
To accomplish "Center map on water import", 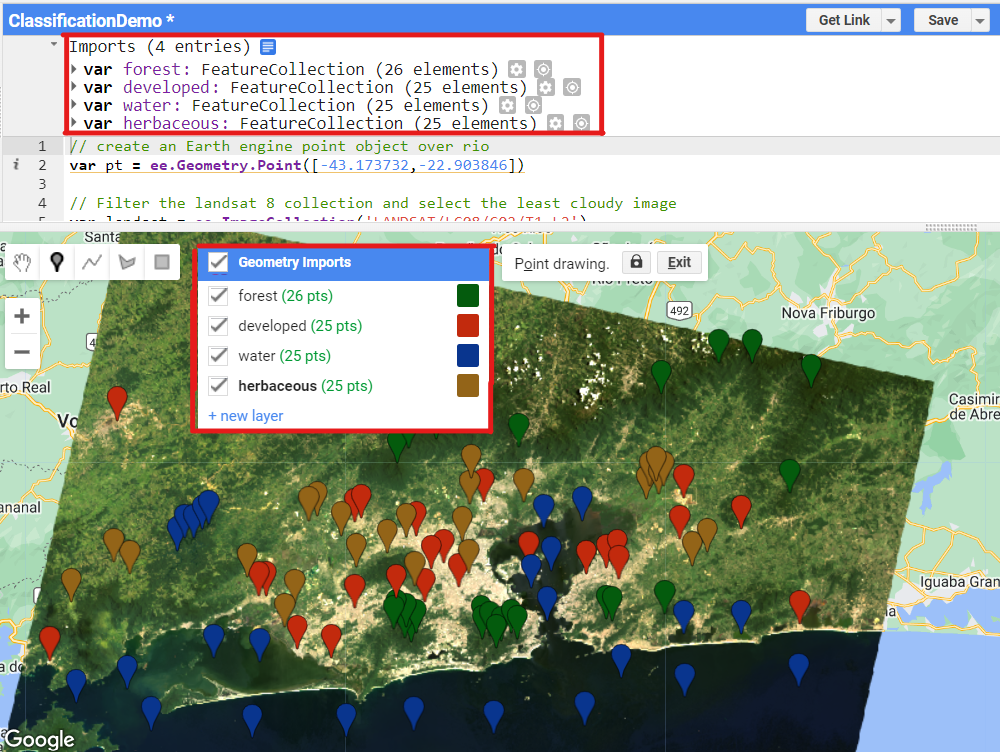I will pyautogui.click(x=533, y=105).
